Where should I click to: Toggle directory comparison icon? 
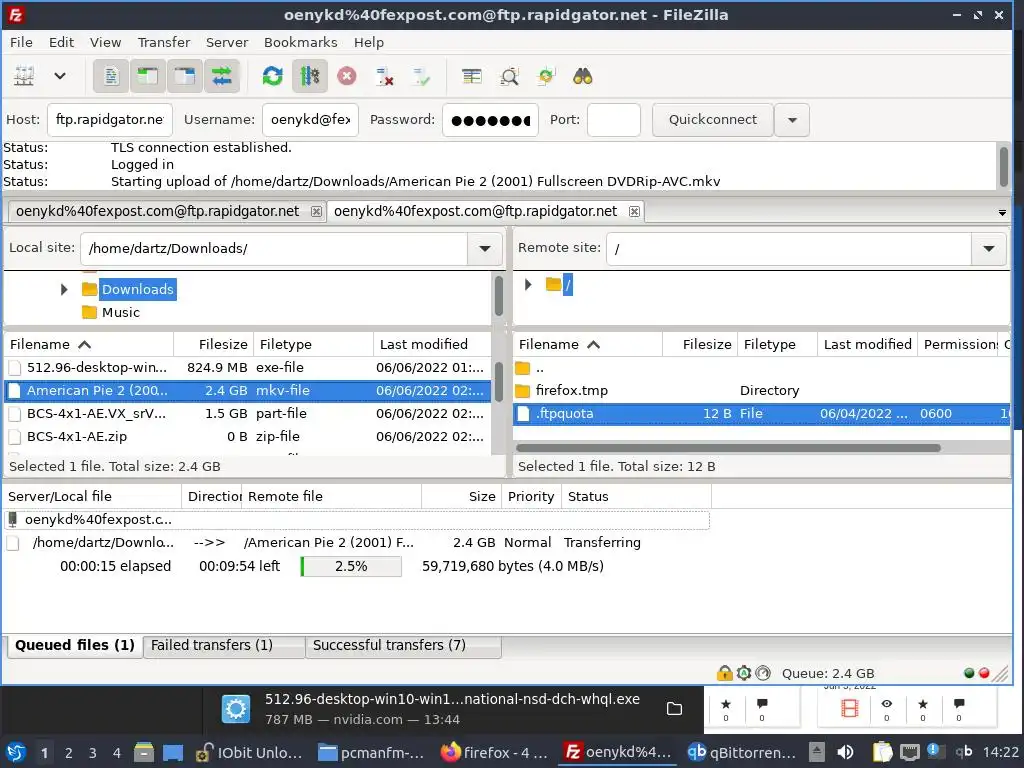click(509, 76)
